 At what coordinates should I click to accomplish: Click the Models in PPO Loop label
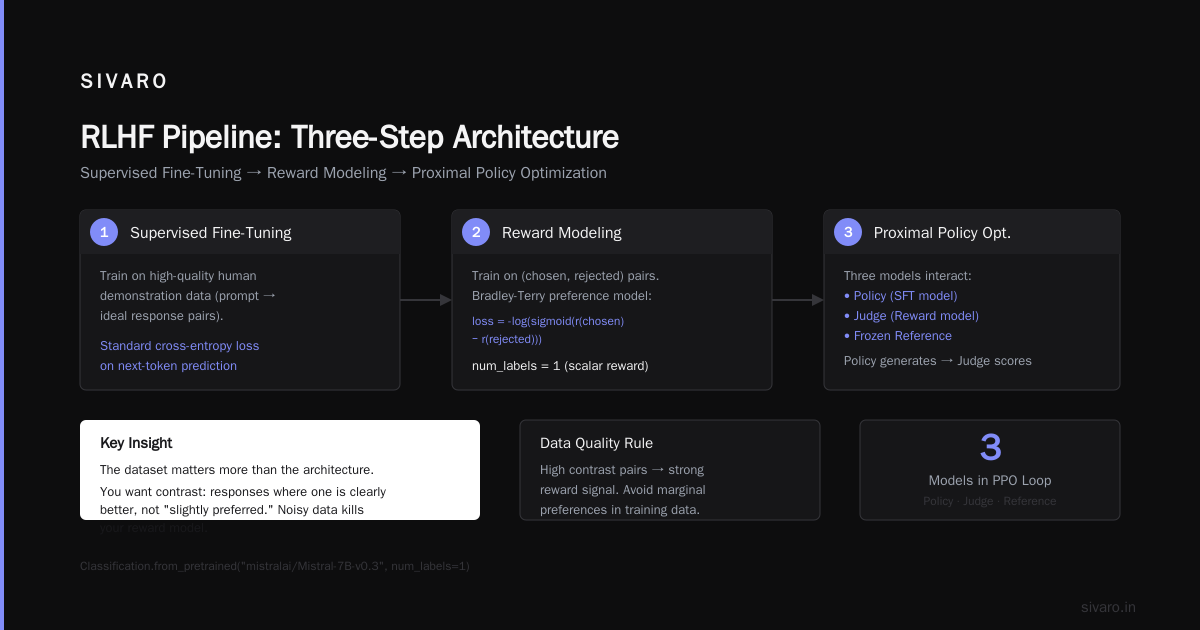tap(990, 480)
